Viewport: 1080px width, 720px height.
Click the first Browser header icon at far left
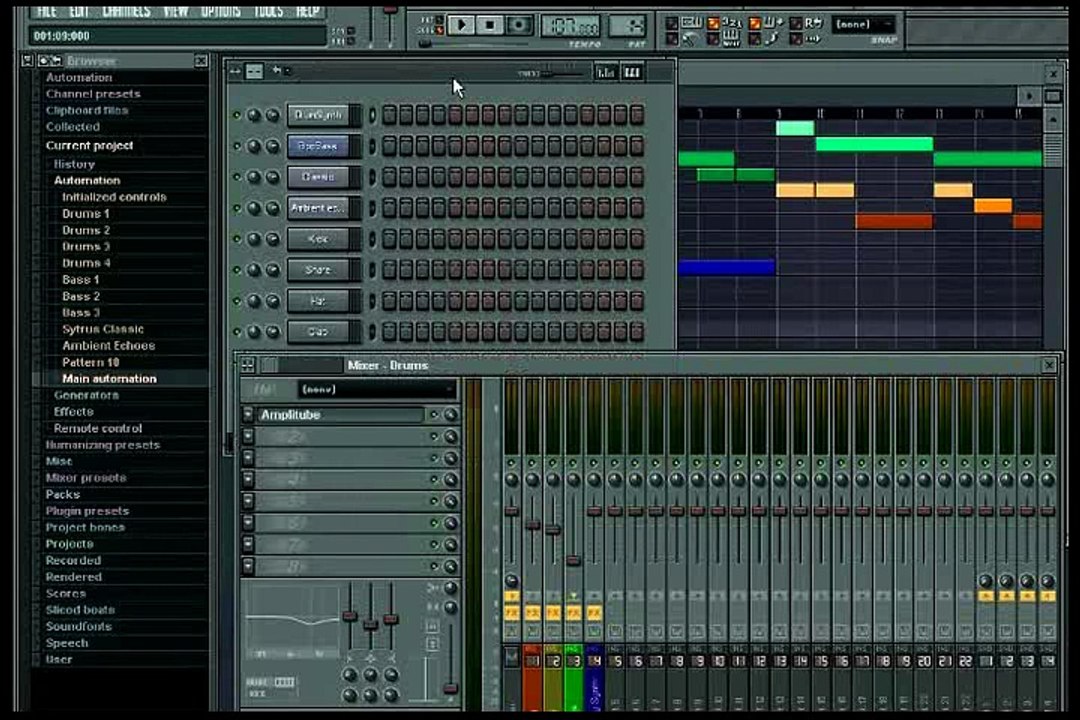coord(27,61)
